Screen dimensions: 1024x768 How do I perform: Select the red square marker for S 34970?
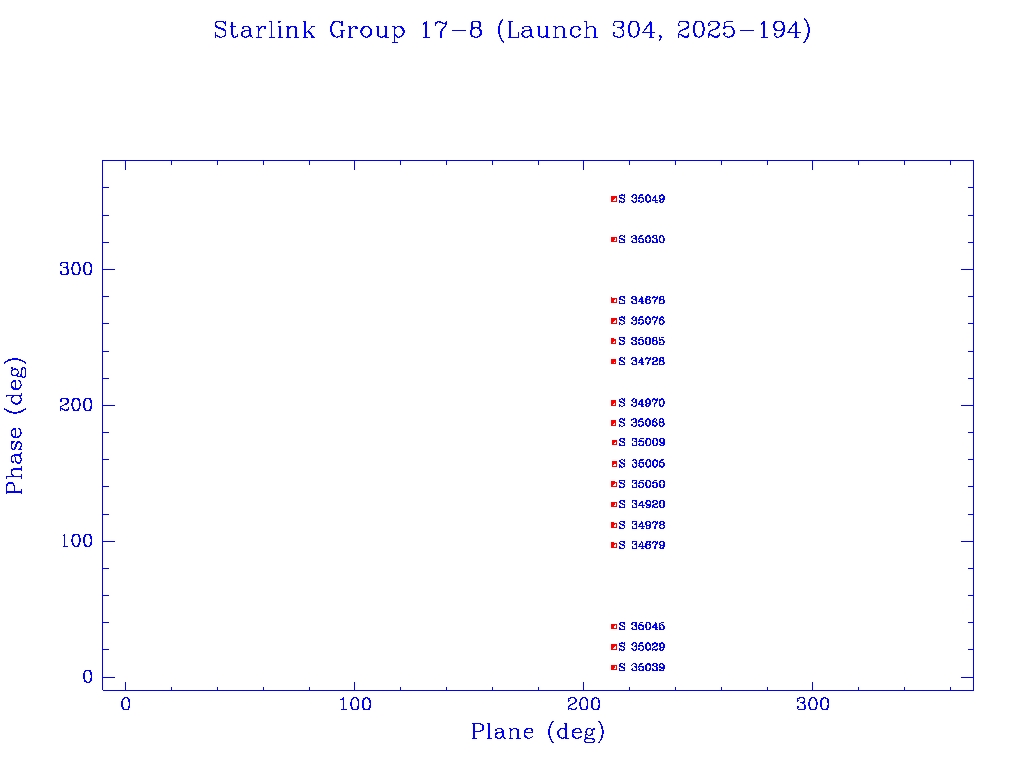tap(614, 403)
